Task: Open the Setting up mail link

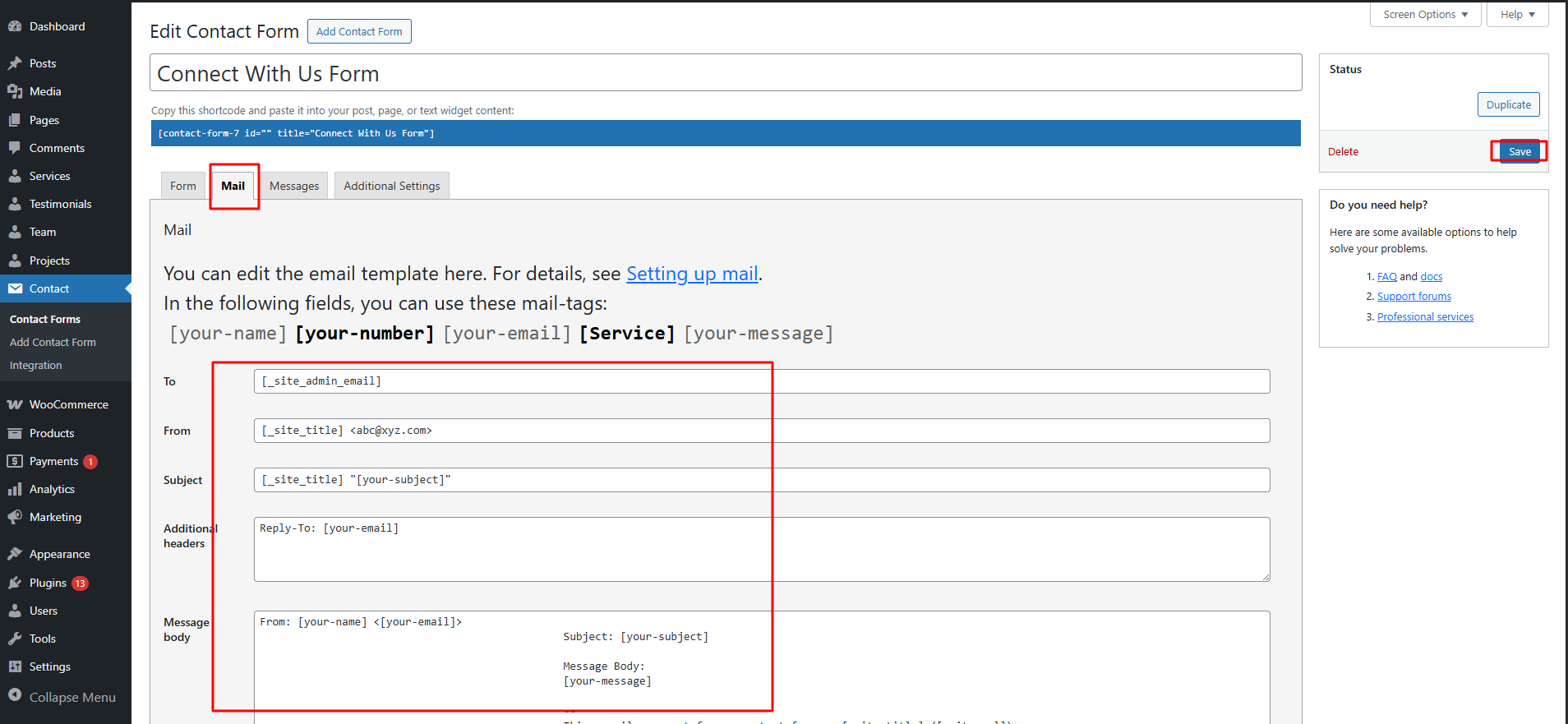Action: pyautogui.click(x=692, y=274)
